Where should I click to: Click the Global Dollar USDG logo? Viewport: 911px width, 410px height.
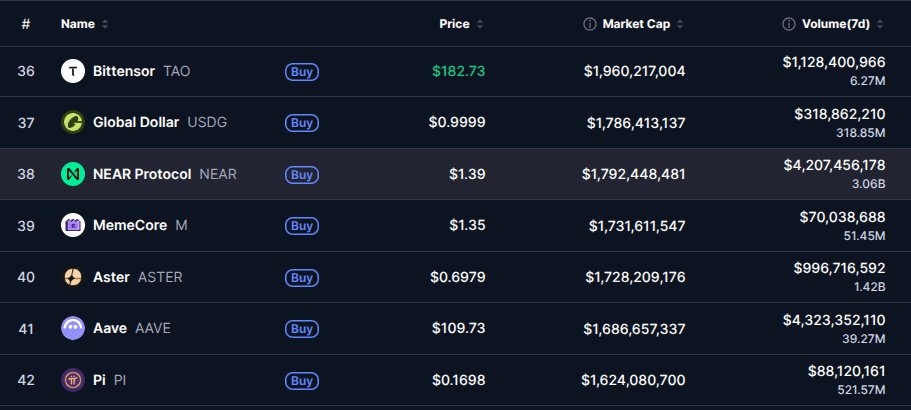coord(73,123)
